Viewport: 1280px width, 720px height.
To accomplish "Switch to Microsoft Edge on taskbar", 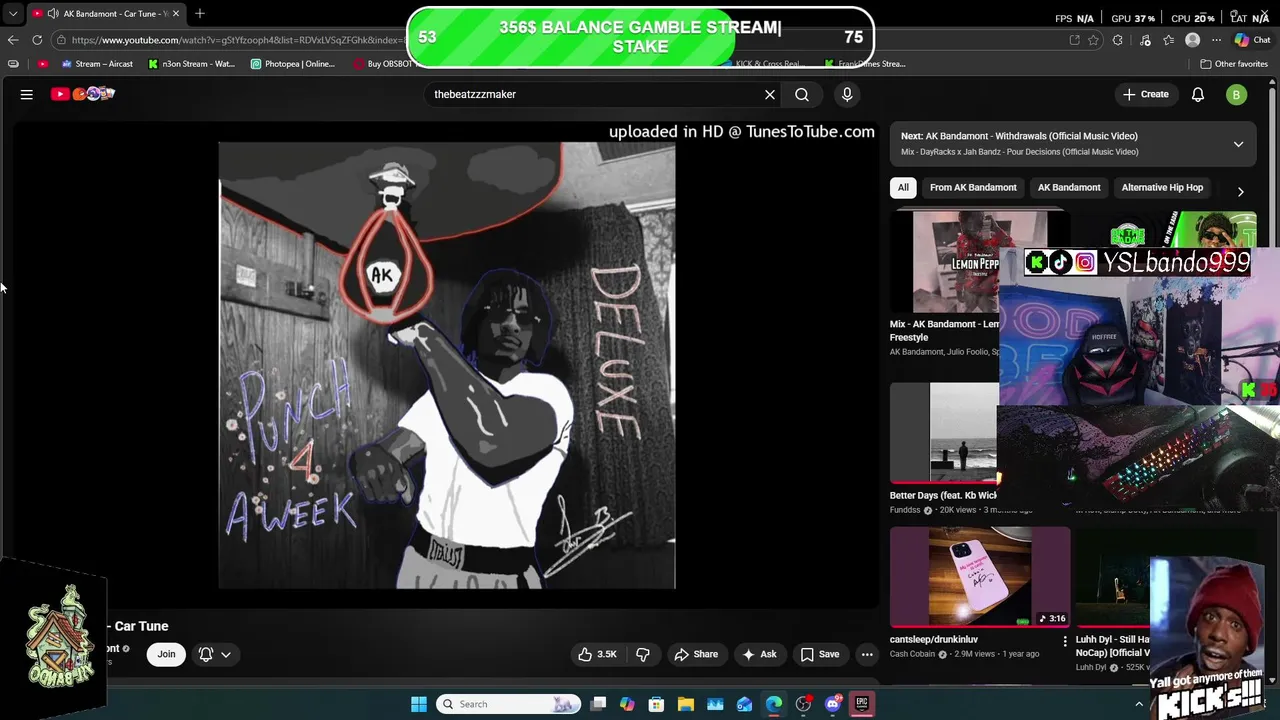I will 774,704.
